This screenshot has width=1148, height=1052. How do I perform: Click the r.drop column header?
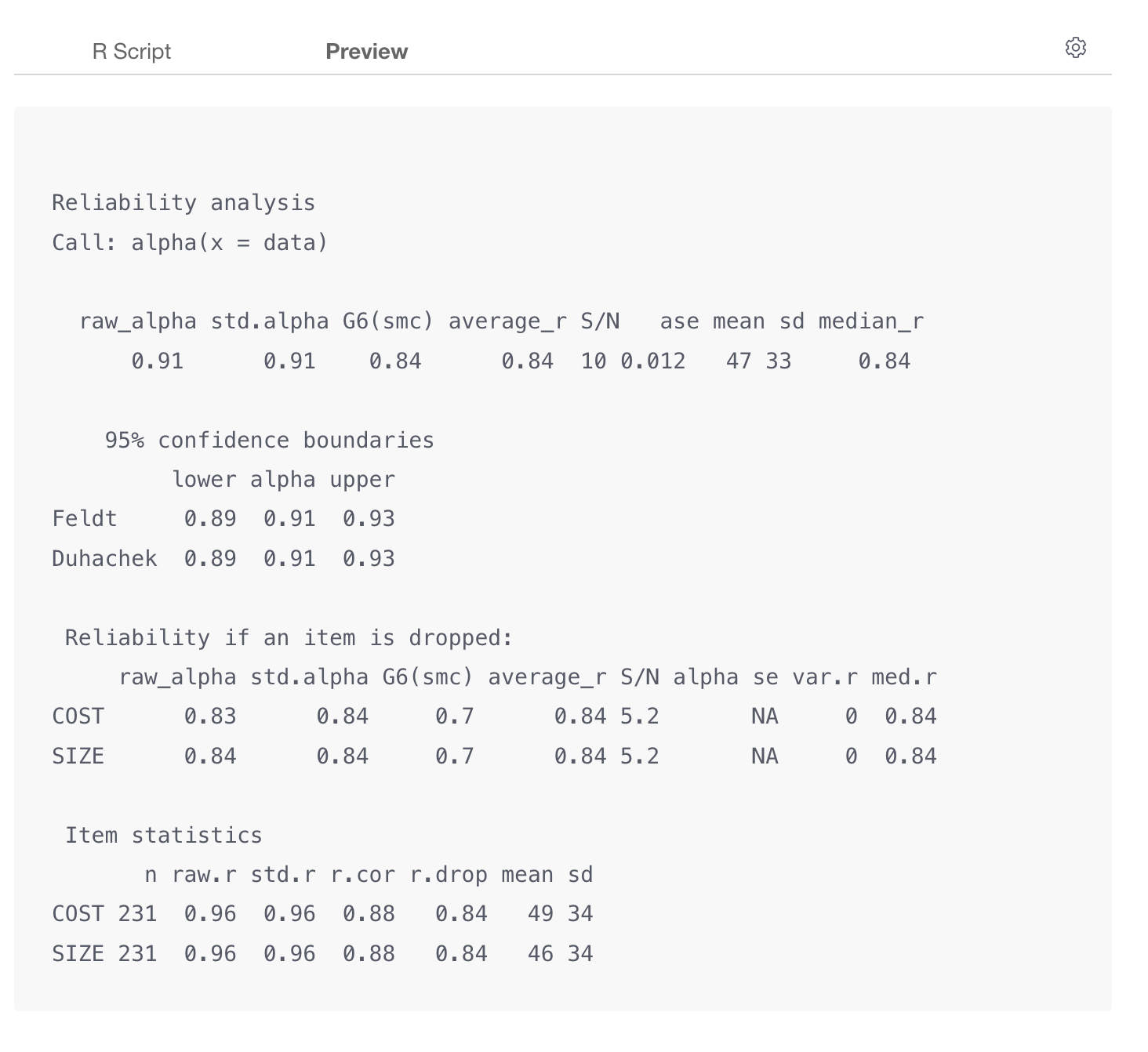[449, 875]
